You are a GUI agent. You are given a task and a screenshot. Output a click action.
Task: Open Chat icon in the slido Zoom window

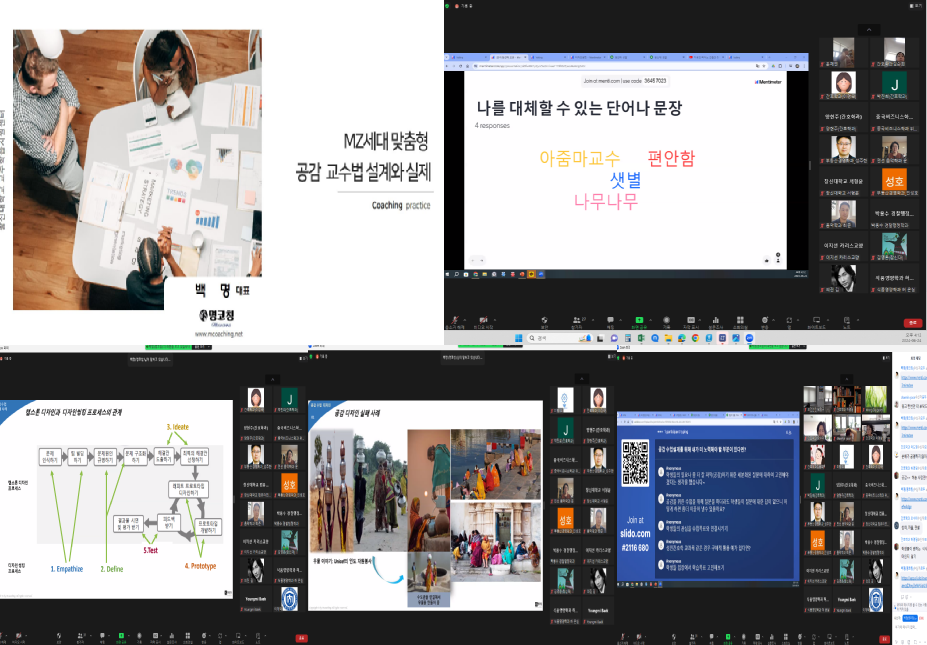[711, 637]
